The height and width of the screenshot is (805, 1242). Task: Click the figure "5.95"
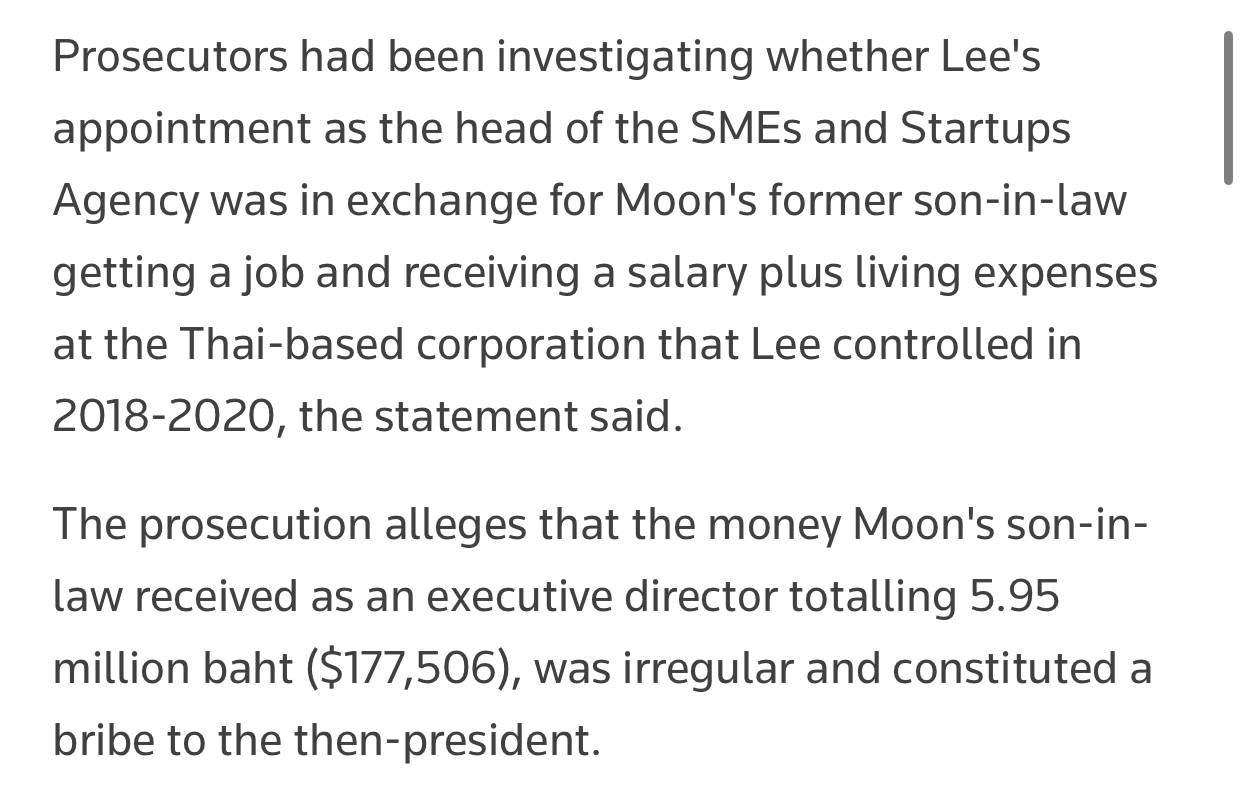(x=1013, y=597)
